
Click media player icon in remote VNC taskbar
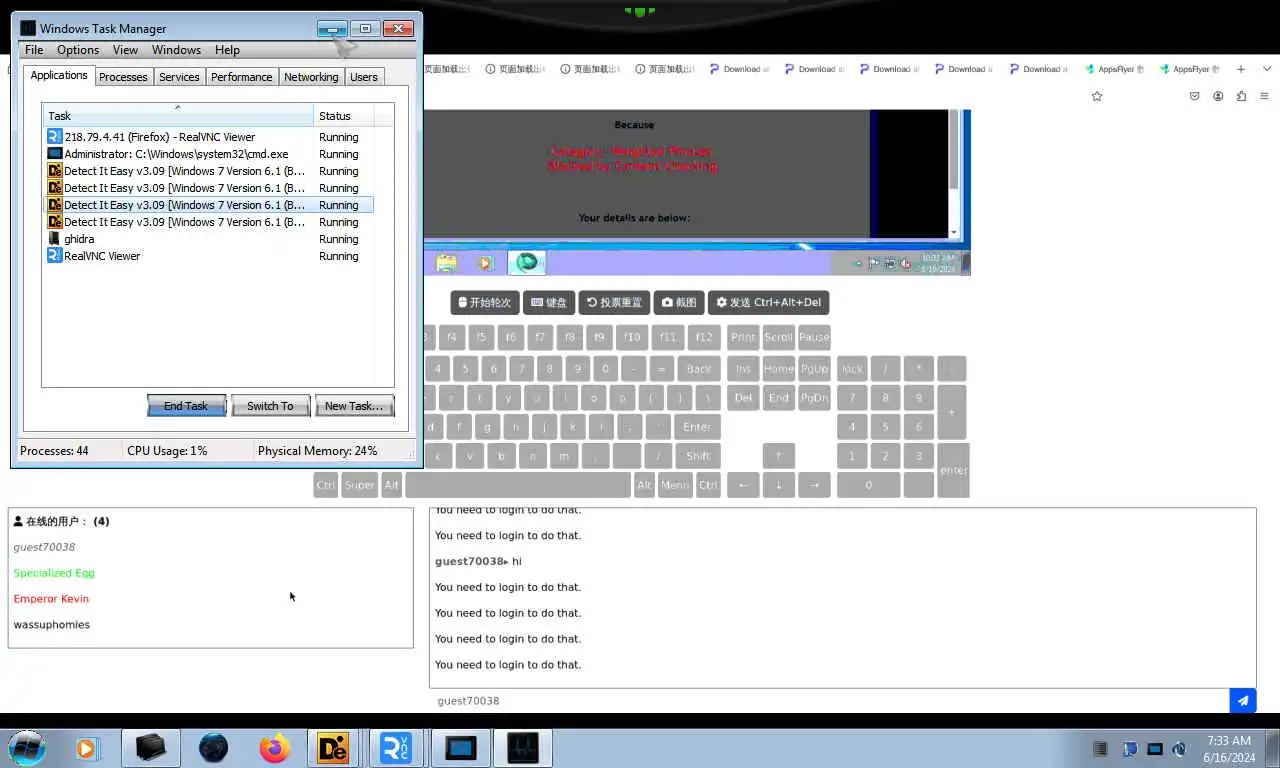coord(485,263)
